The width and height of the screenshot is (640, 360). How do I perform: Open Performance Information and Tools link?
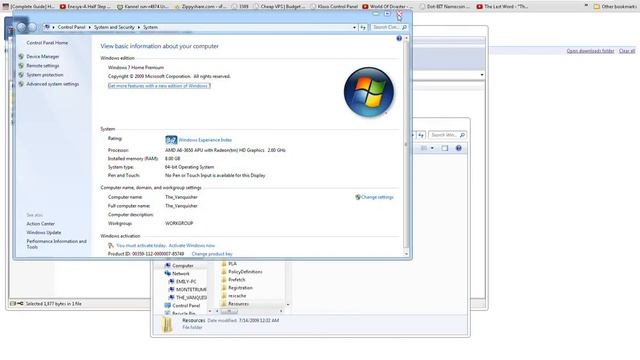coord(56,244)
